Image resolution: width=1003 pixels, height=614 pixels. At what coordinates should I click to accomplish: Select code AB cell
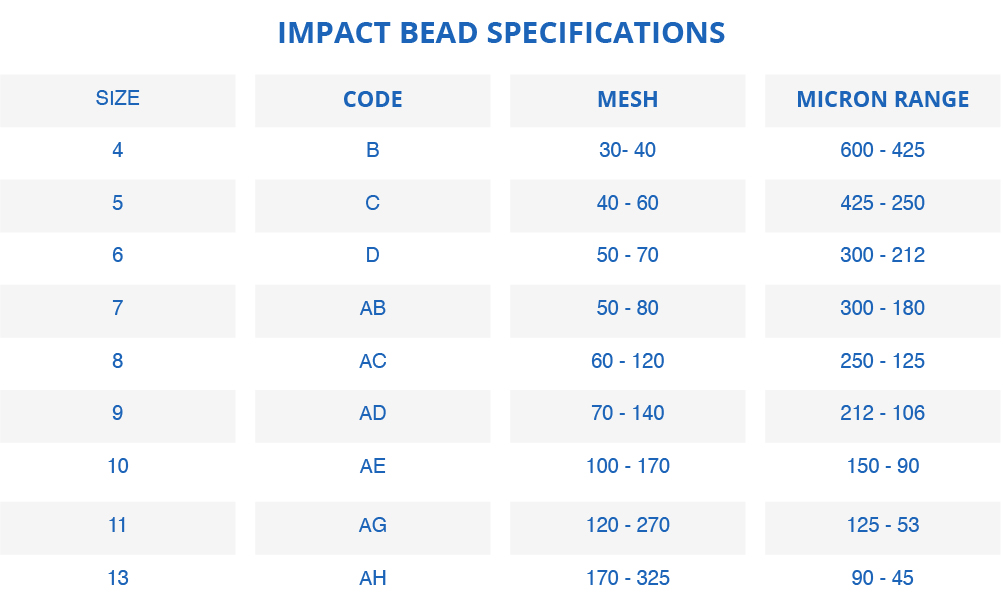pyautogui.click(x=373, y=308)
